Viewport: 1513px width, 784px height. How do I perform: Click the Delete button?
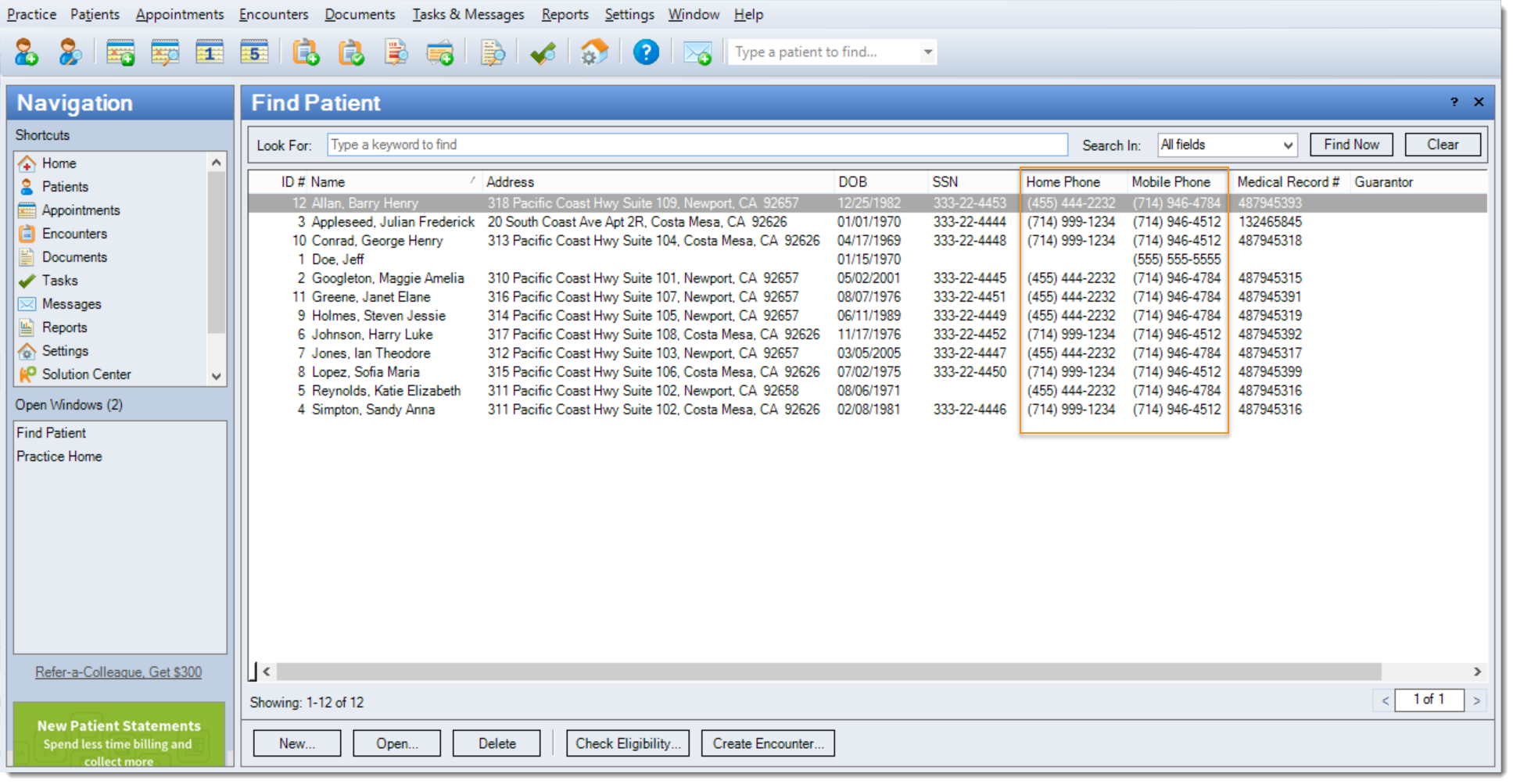(497, 743)
